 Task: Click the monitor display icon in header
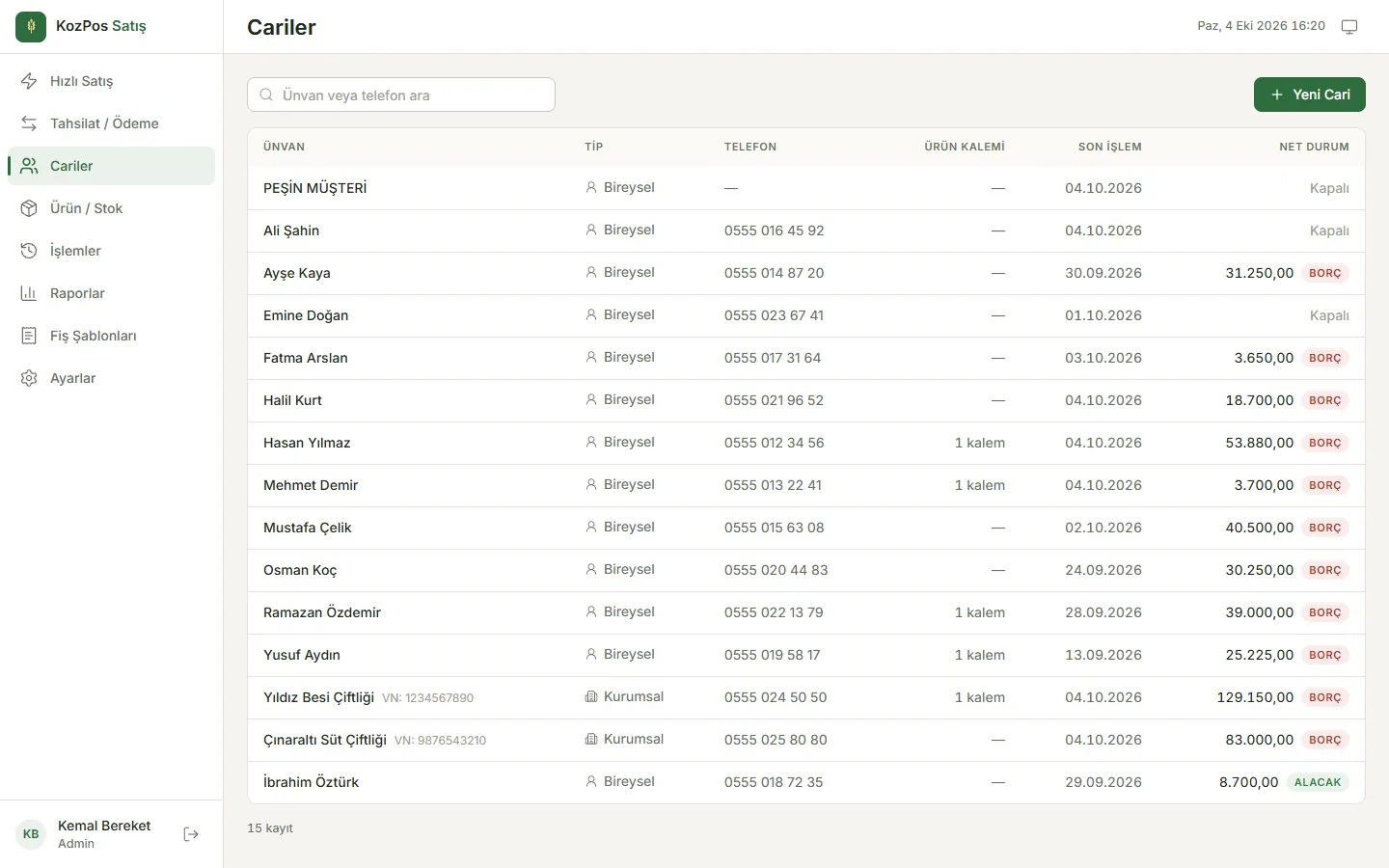click(x=1349, y=27)
